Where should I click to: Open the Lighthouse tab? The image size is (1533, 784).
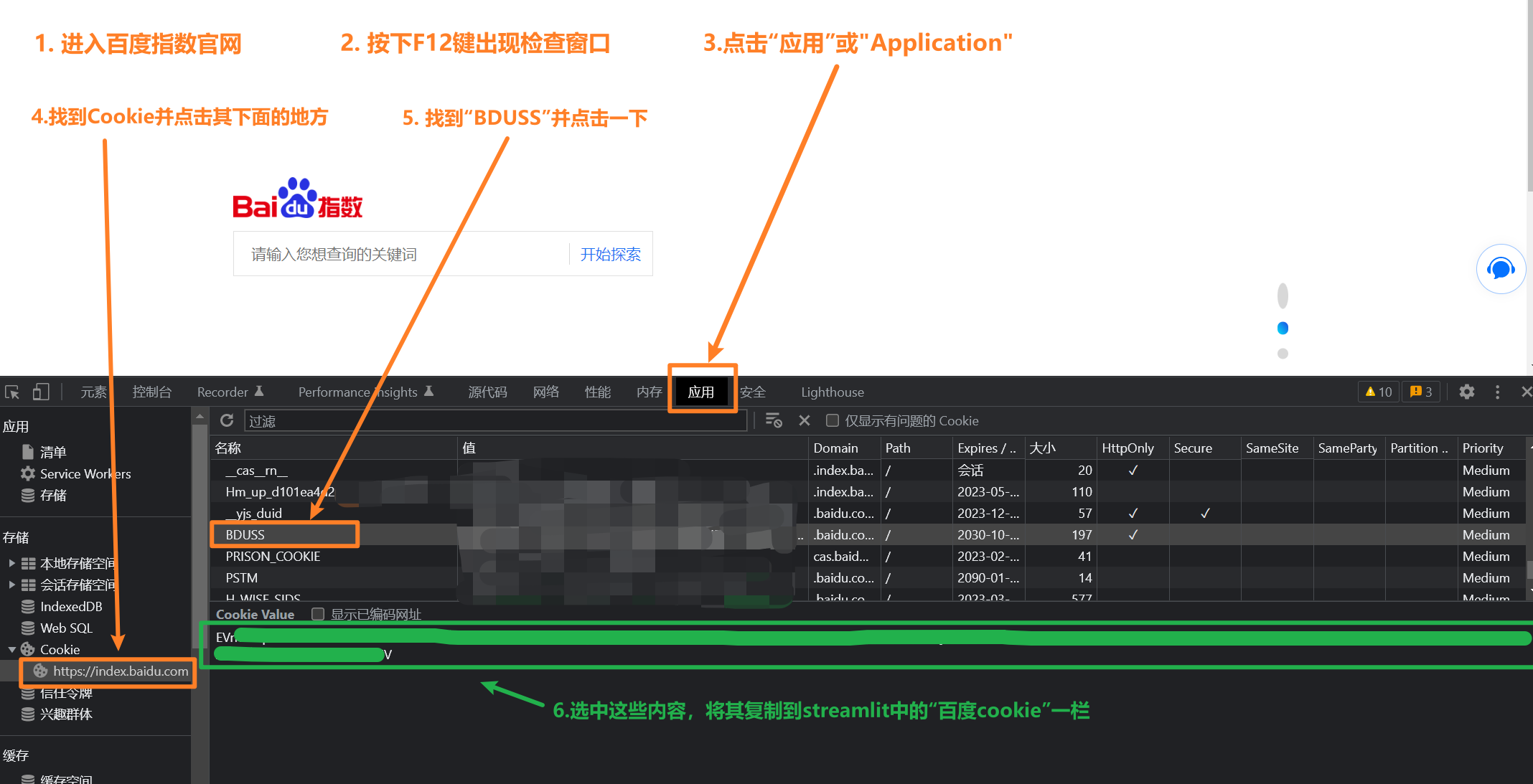click(833, 392)
